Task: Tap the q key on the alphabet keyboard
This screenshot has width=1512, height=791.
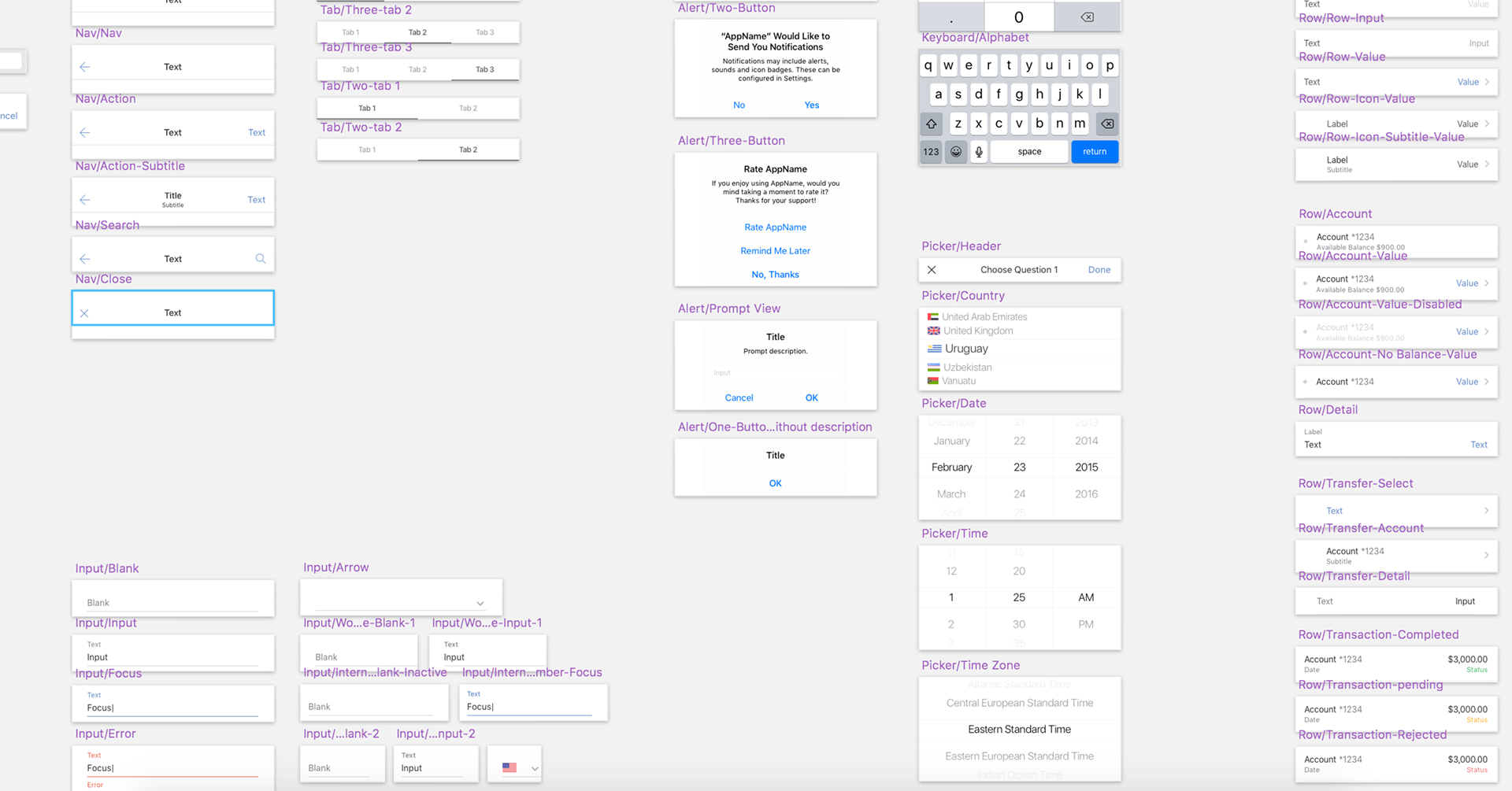Action: (928, 65)
